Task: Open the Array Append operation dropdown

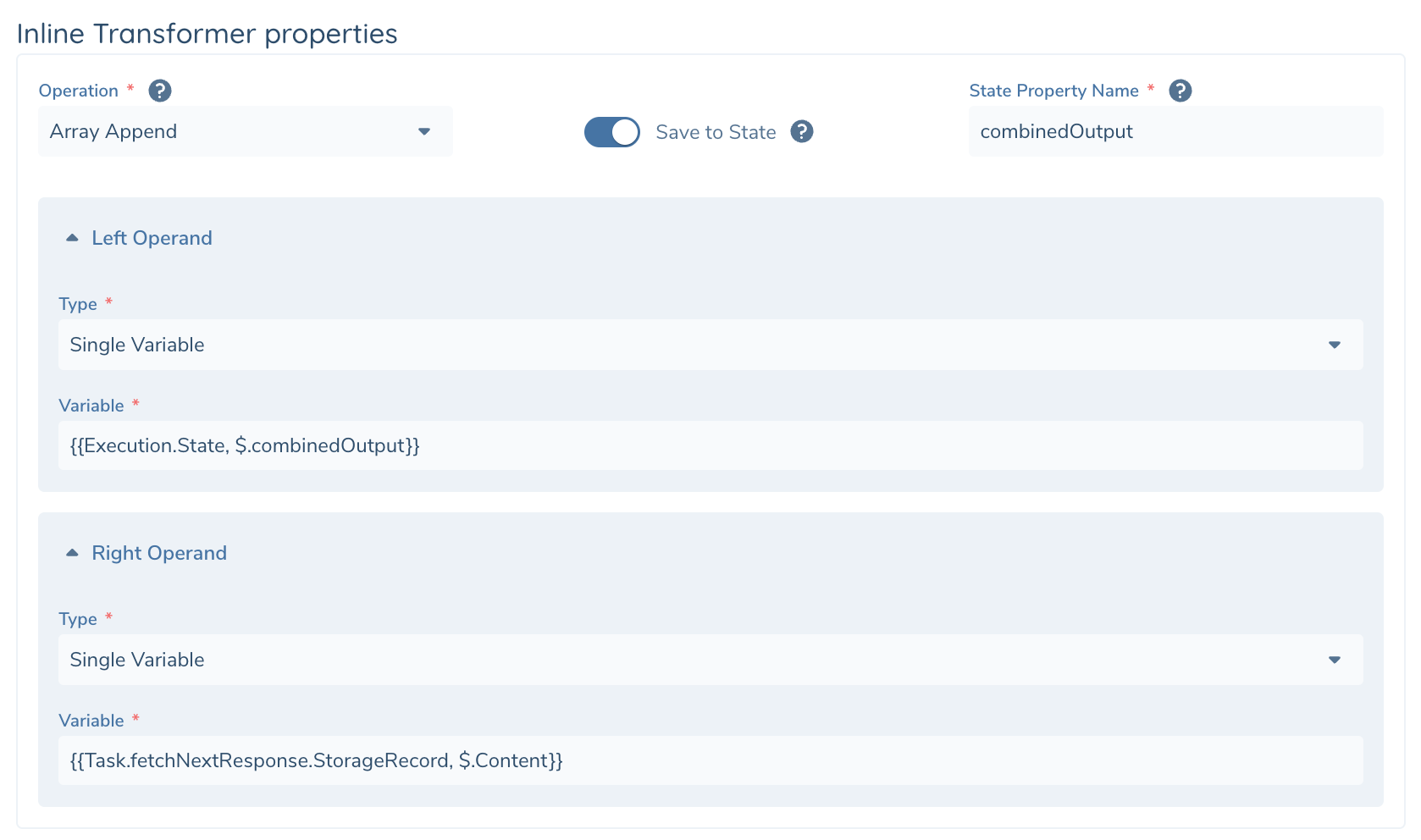Action: [244, 131]
